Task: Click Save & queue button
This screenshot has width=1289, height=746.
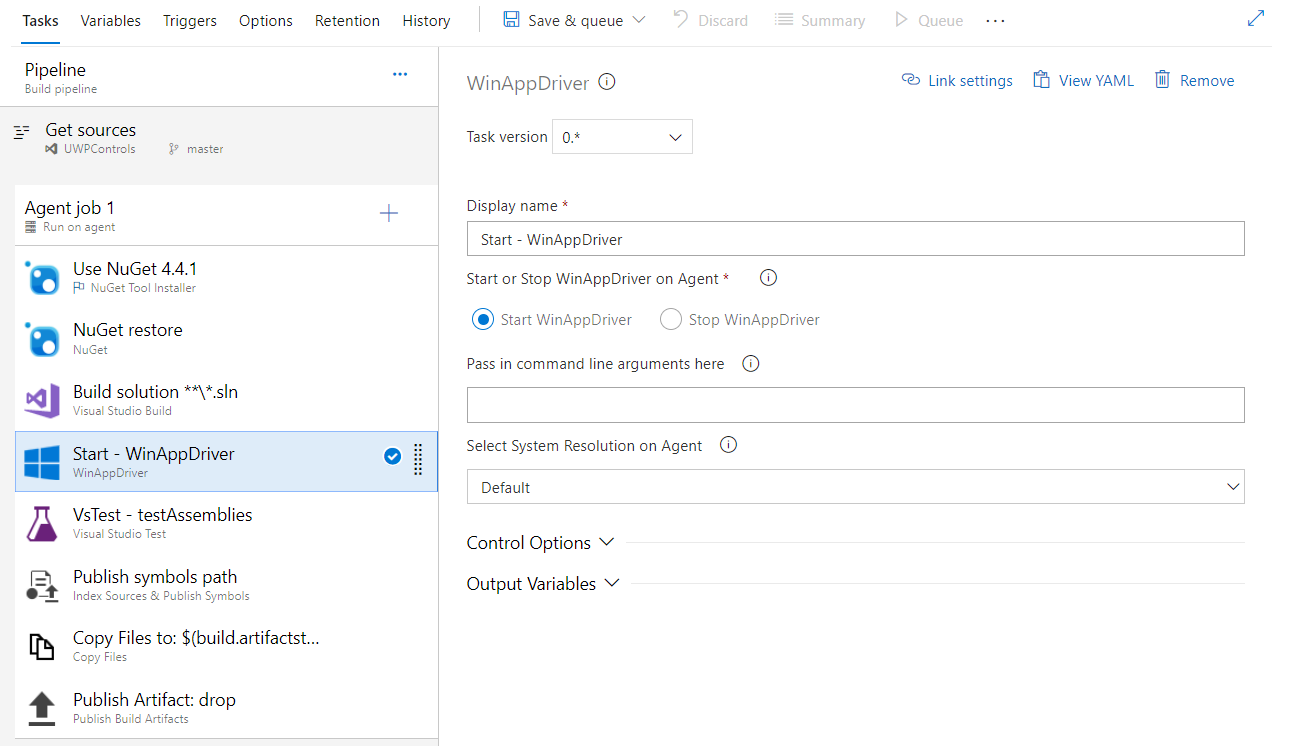Action: pos(562,20)
